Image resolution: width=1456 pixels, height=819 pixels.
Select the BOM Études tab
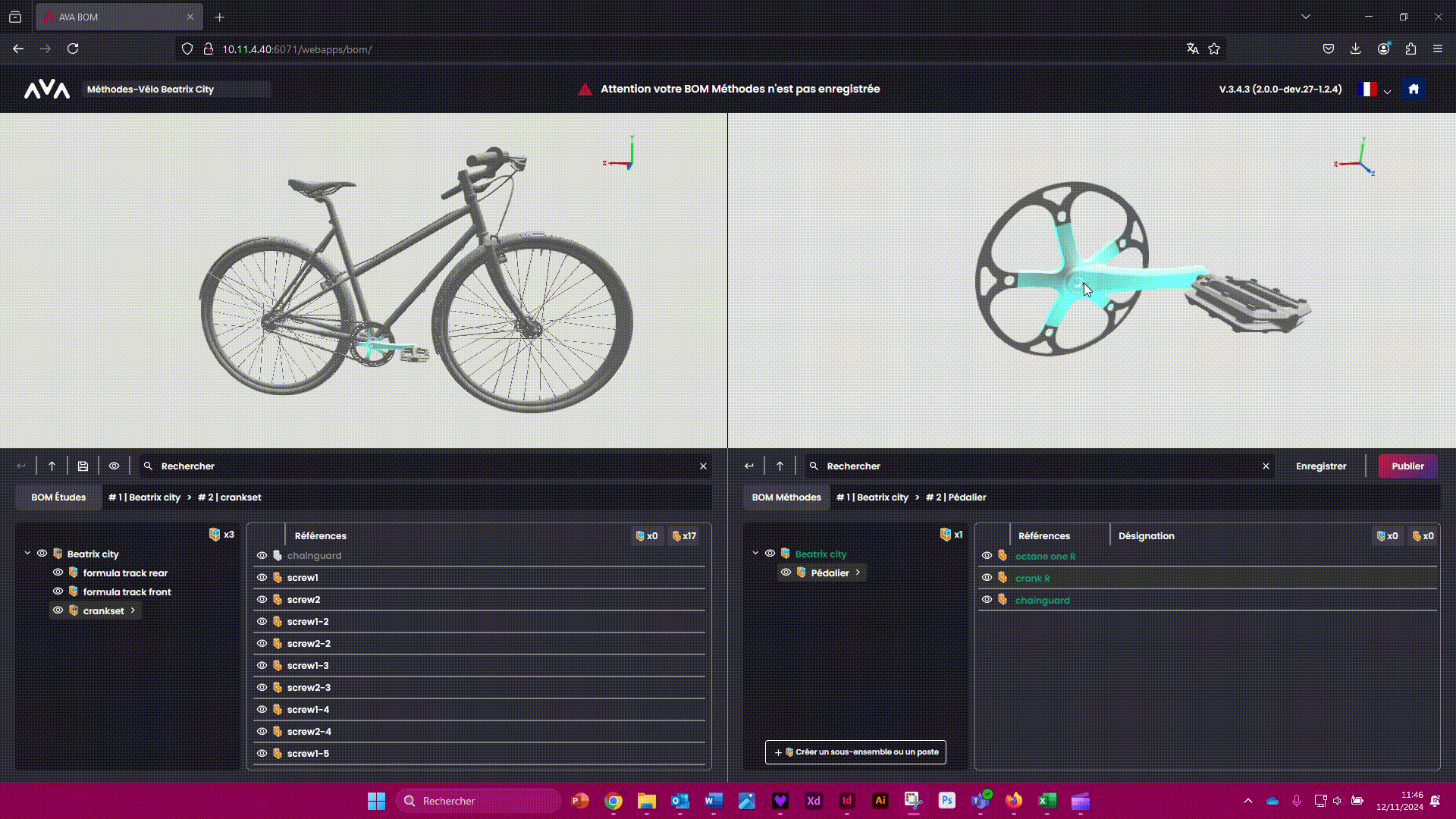coord(58,497)
